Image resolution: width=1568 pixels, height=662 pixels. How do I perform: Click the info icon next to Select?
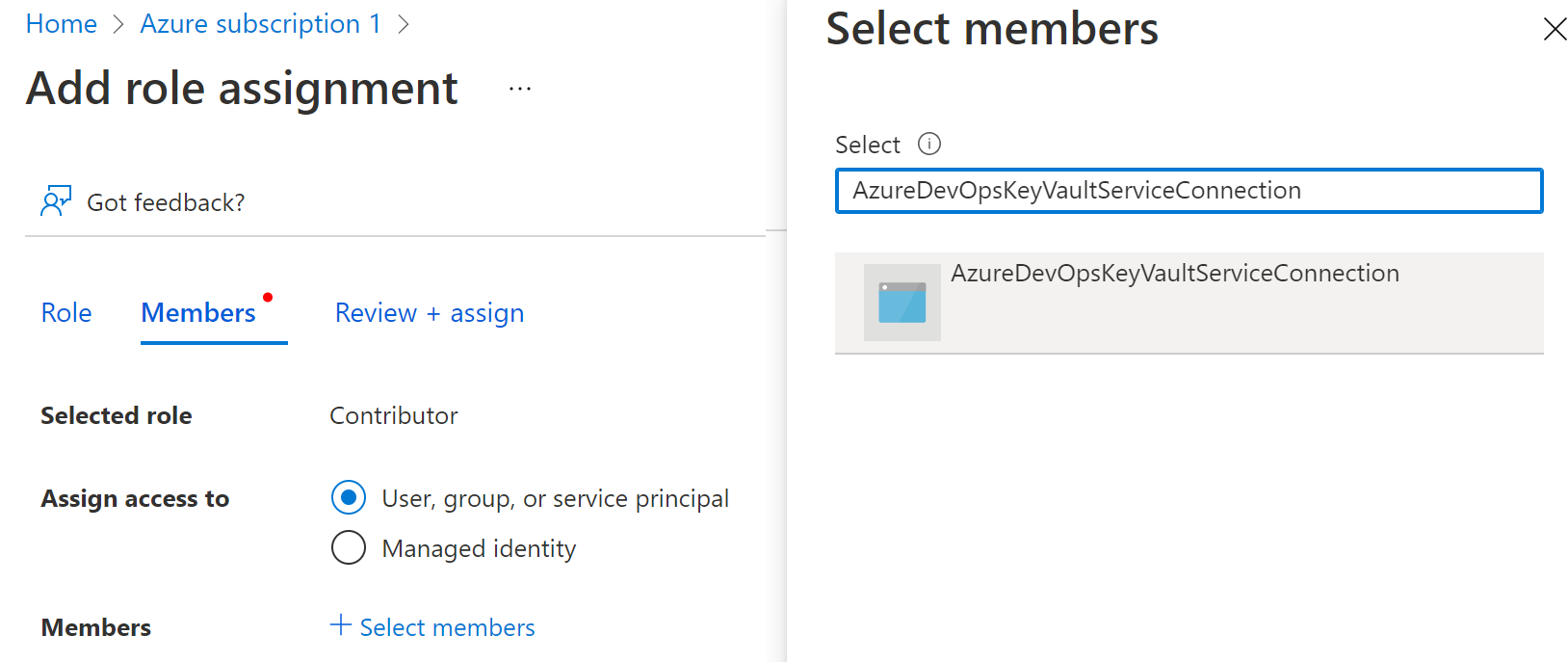pos(929,144)
